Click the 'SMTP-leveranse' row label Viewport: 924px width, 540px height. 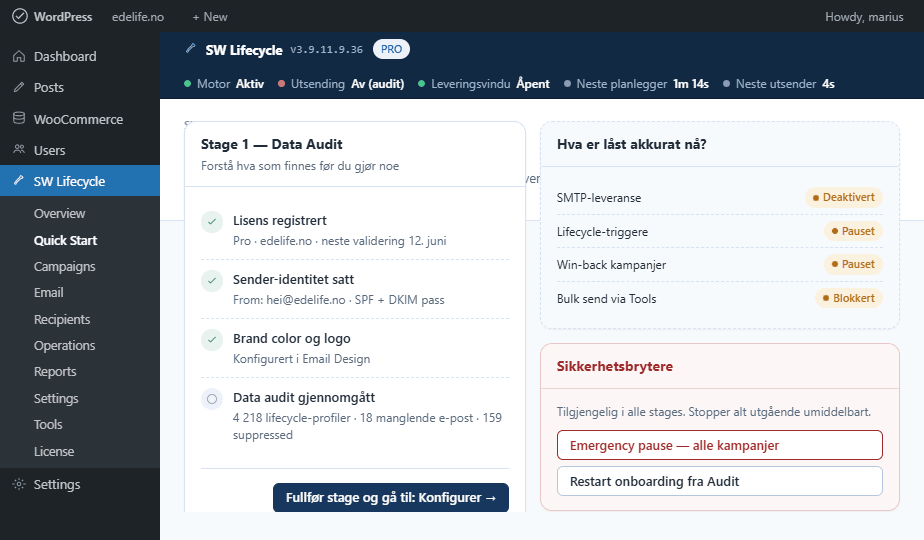pos(599,197)
